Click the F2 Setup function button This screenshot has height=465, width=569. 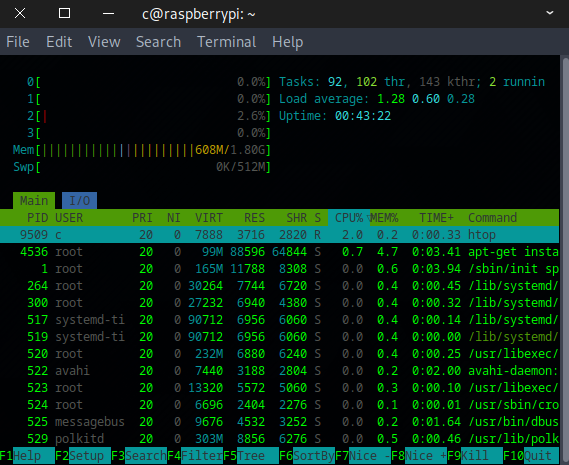pos(83,456)
